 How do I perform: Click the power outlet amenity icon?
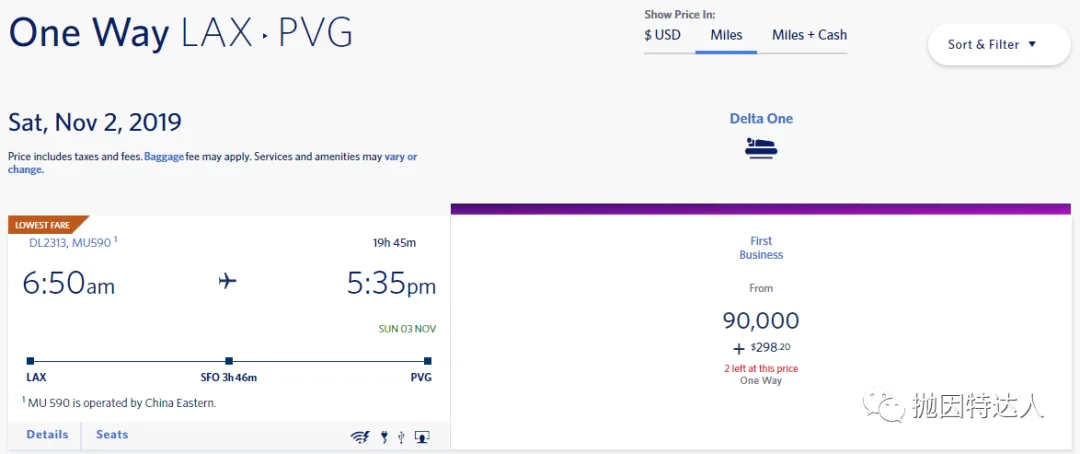[x=384, y=437]
